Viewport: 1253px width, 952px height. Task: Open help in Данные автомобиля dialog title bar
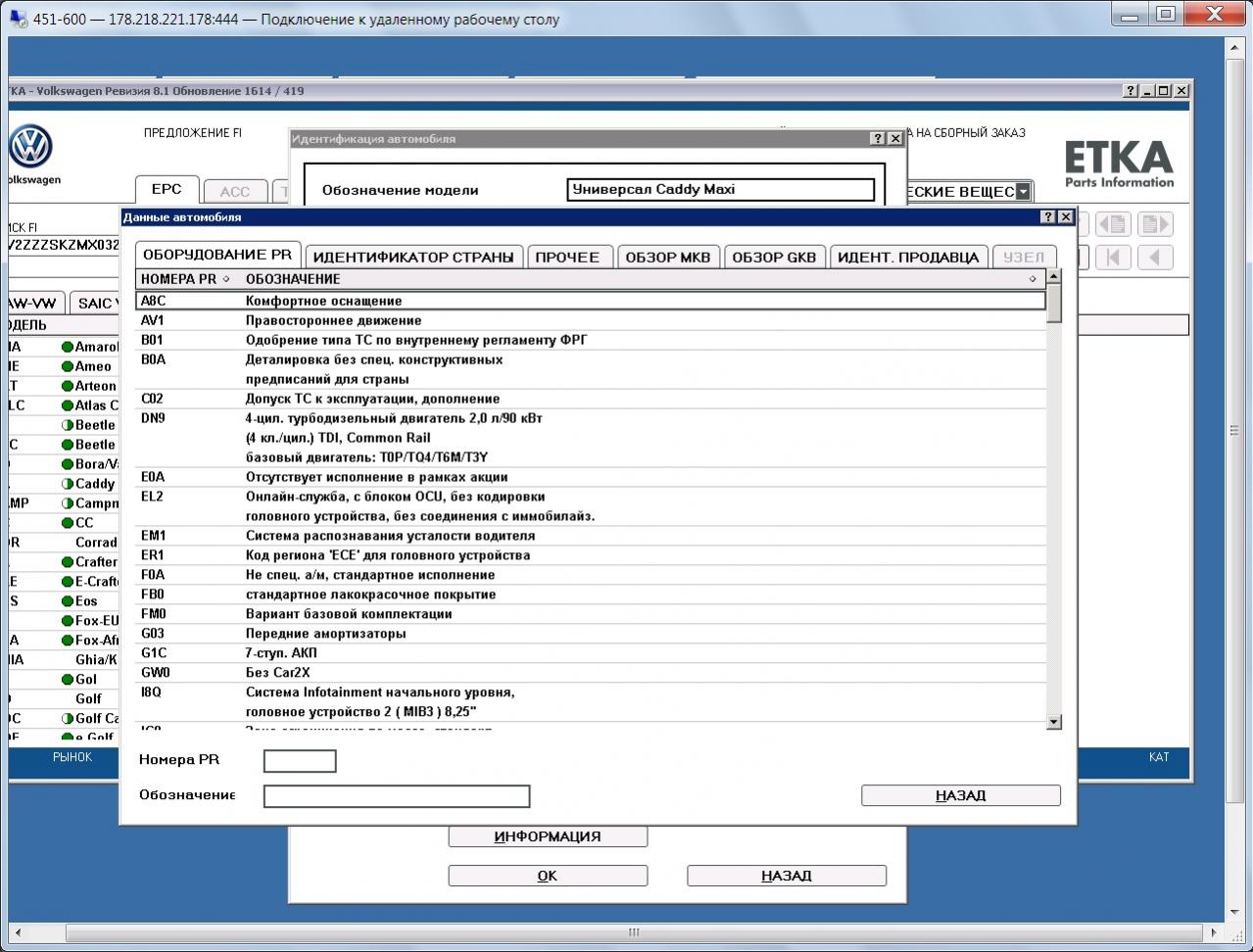1047,217
